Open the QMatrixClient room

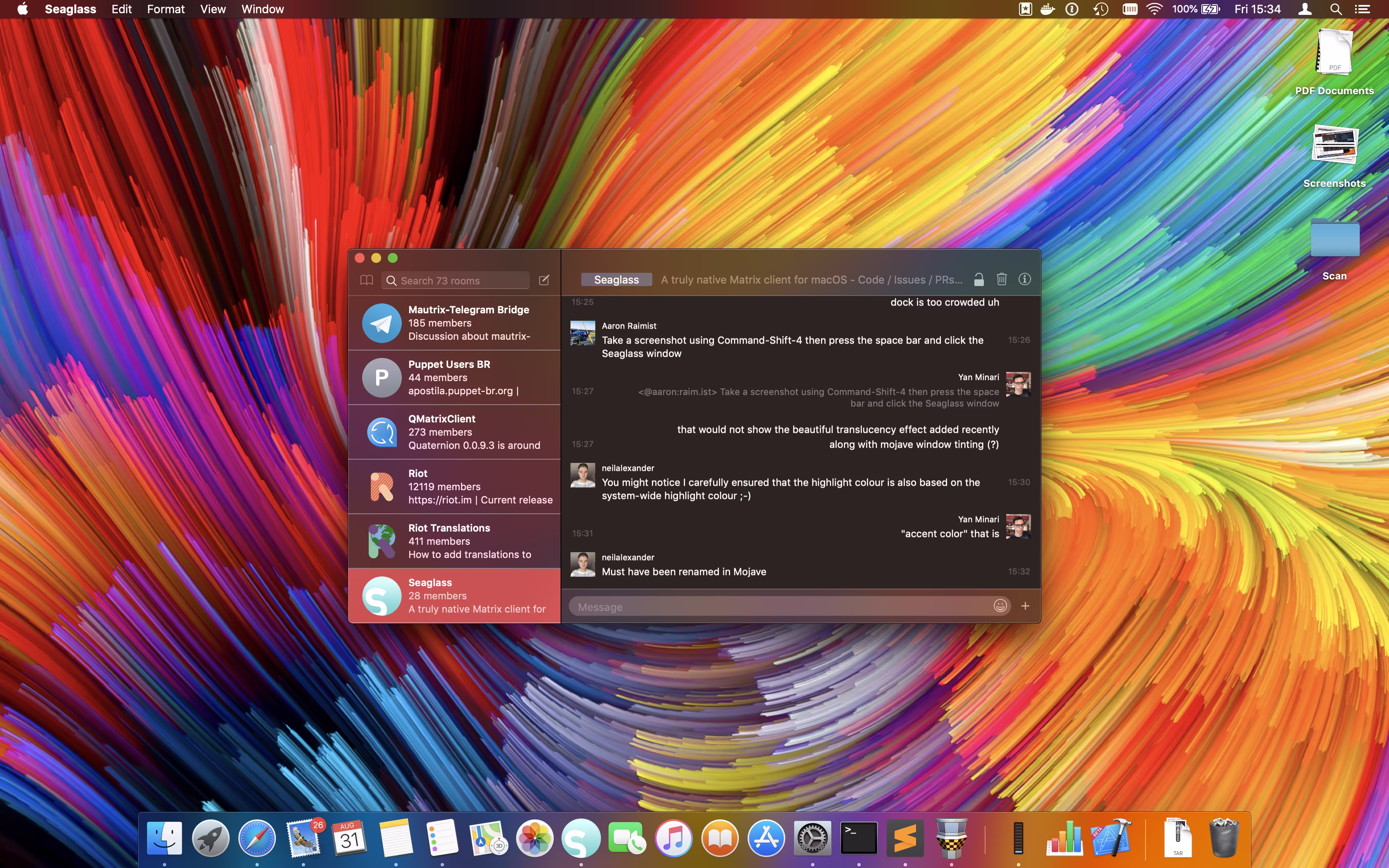click(454, 432)
